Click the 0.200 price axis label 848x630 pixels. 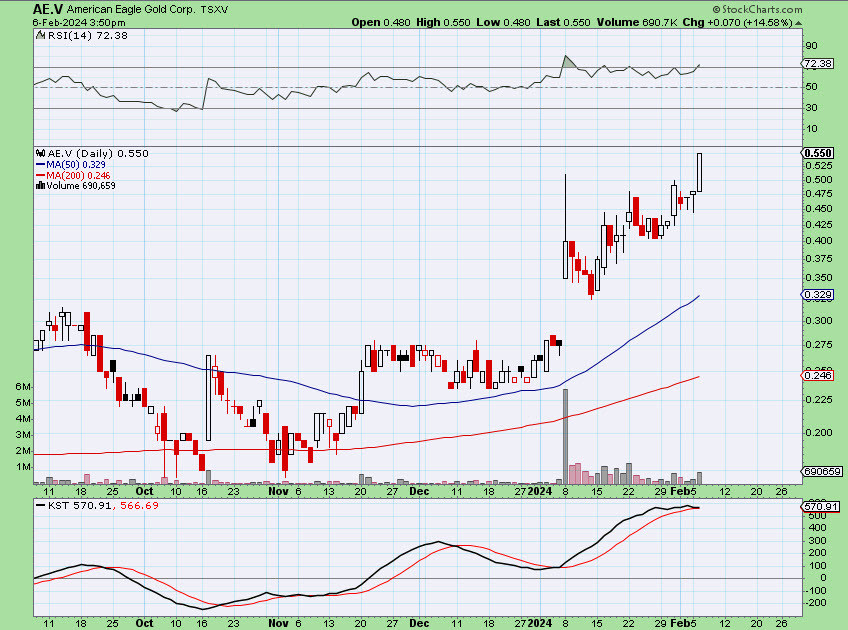[819, 433]
